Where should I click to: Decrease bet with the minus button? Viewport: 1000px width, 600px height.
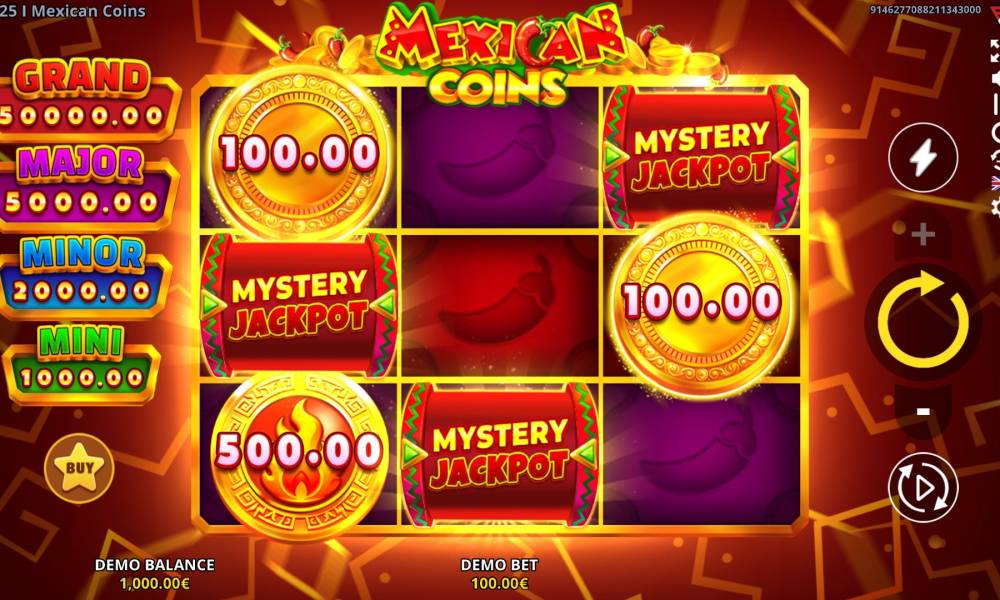coord(923,411)
